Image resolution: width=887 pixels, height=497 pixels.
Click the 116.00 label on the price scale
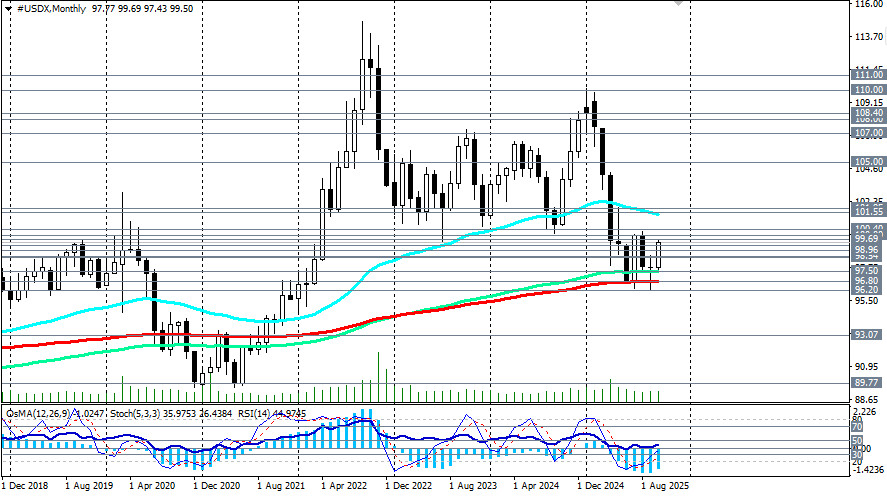click(x=867, y=6)
